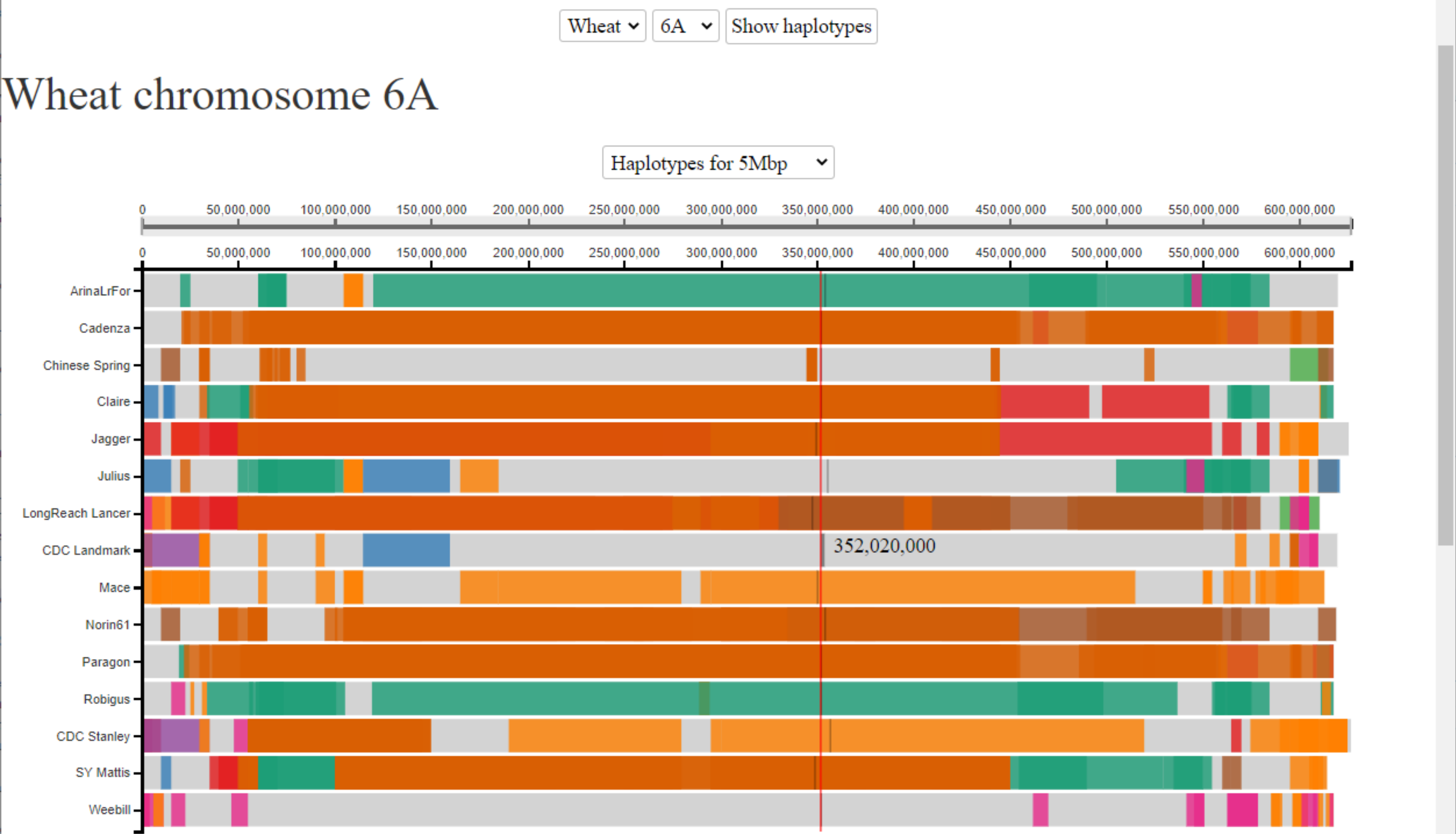Click the orange block in ArinaLrFor row
1456x834 pixels.
pos(353,291)
